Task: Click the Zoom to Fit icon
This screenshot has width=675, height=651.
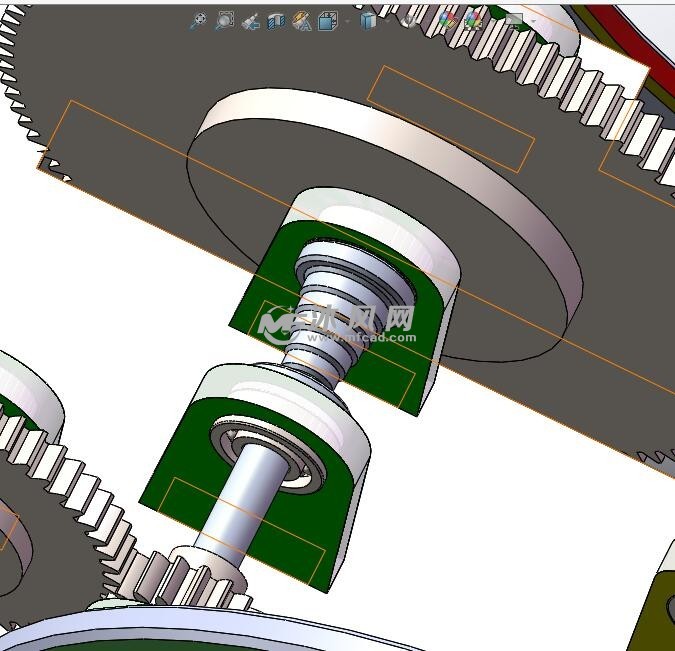Action: [198, 21]
